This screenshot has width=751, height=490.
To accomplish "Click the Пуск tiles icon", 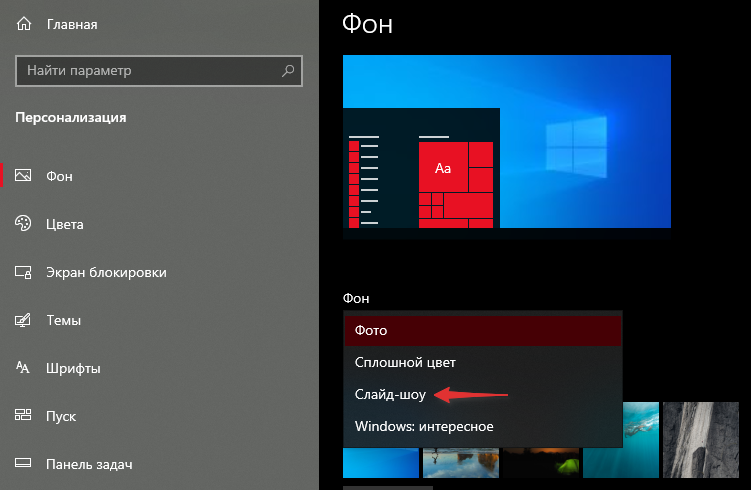I will (23, 416).
